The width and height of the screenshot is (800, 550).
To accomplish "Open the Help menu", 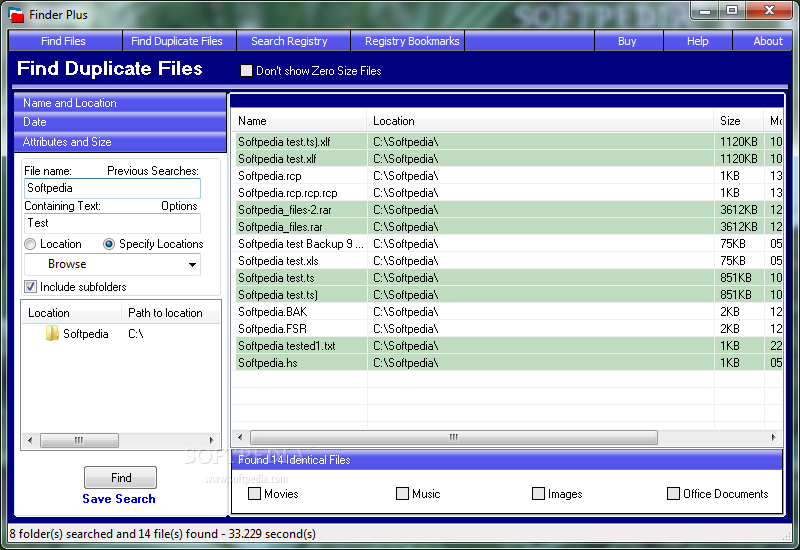I will click(x=697, y=41).
